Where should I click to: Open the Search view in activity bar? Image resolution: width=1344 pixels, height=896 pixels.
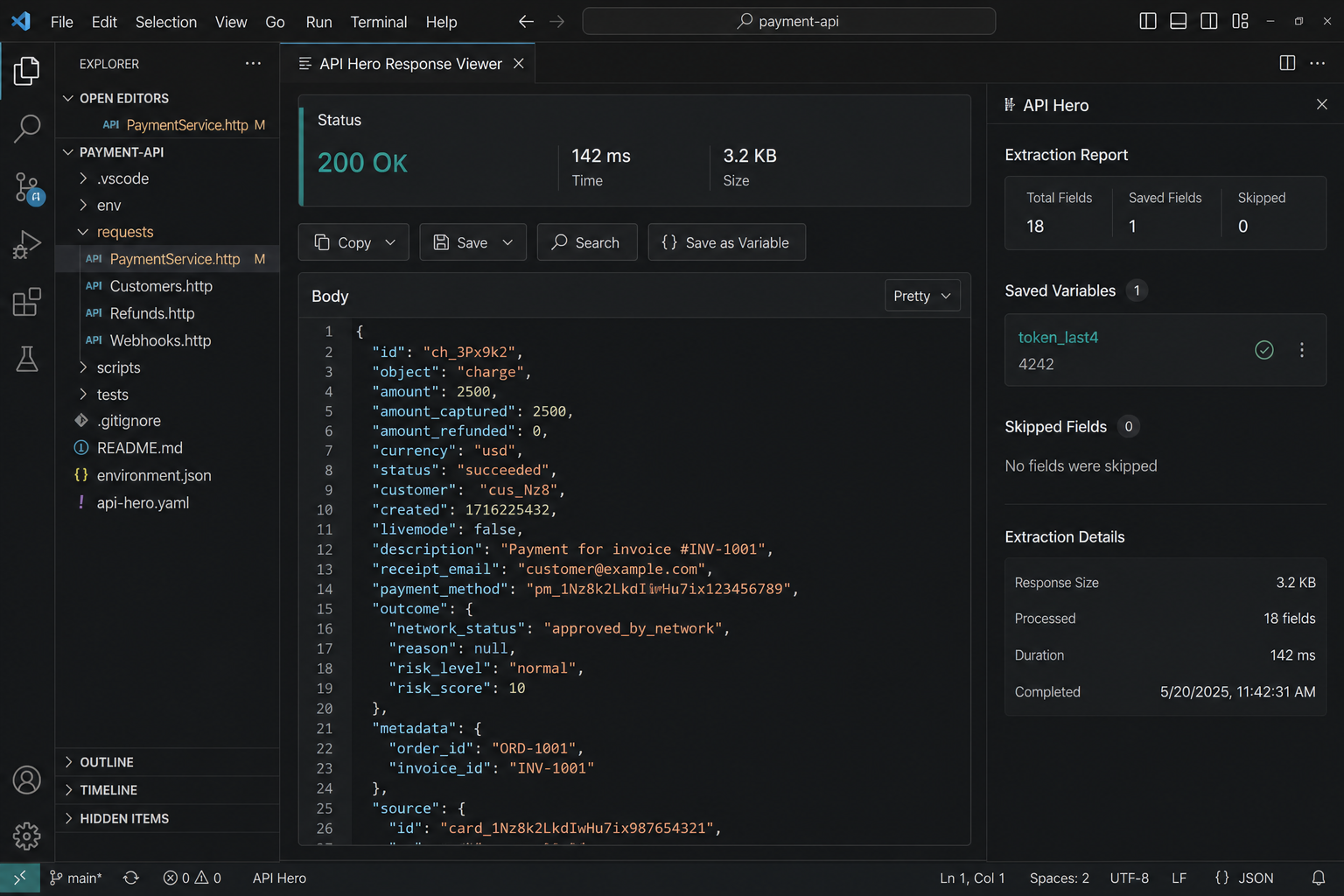tap(27, 129)
